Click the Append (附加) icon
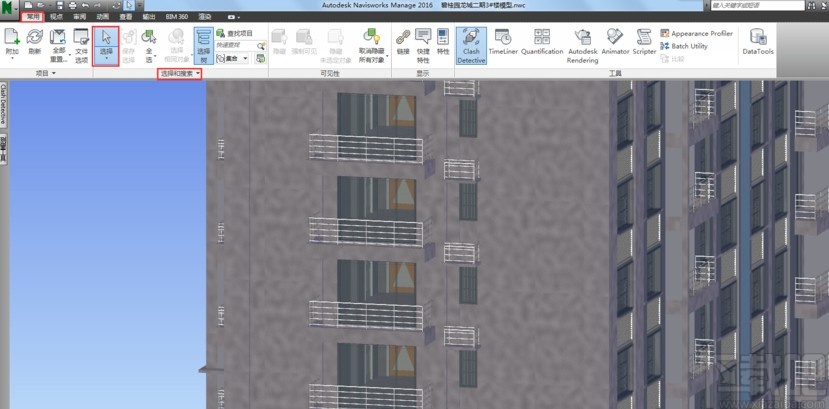 [13, 44]
